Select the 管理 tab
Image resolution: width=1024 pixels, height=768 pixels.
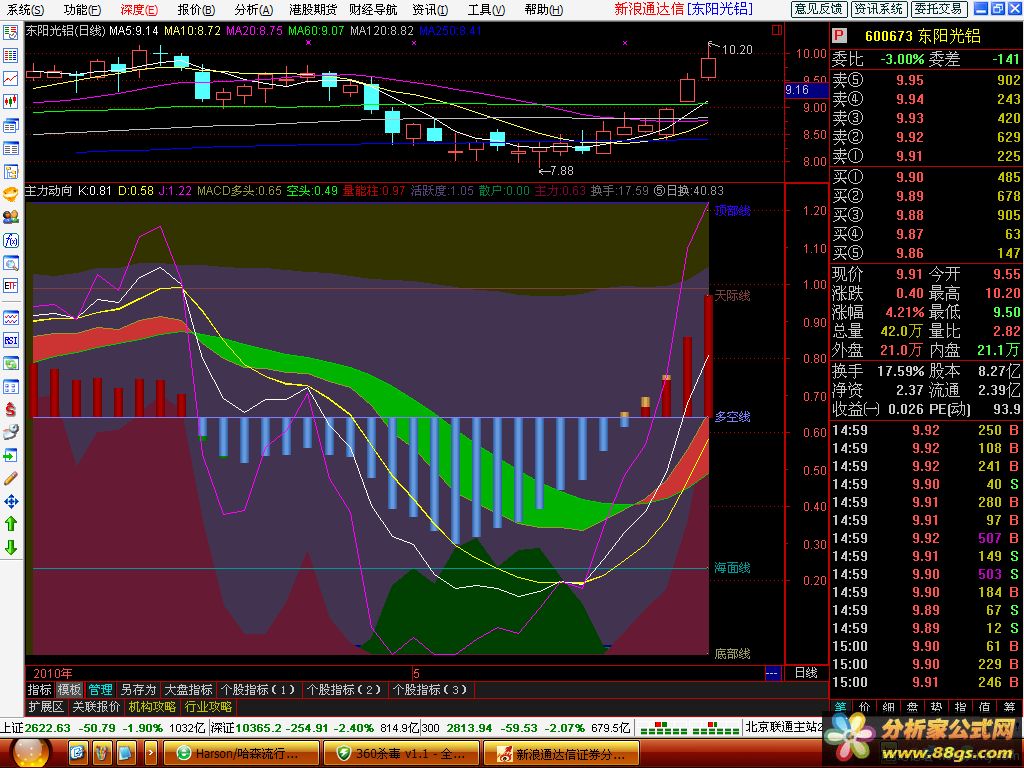(100, 690)
